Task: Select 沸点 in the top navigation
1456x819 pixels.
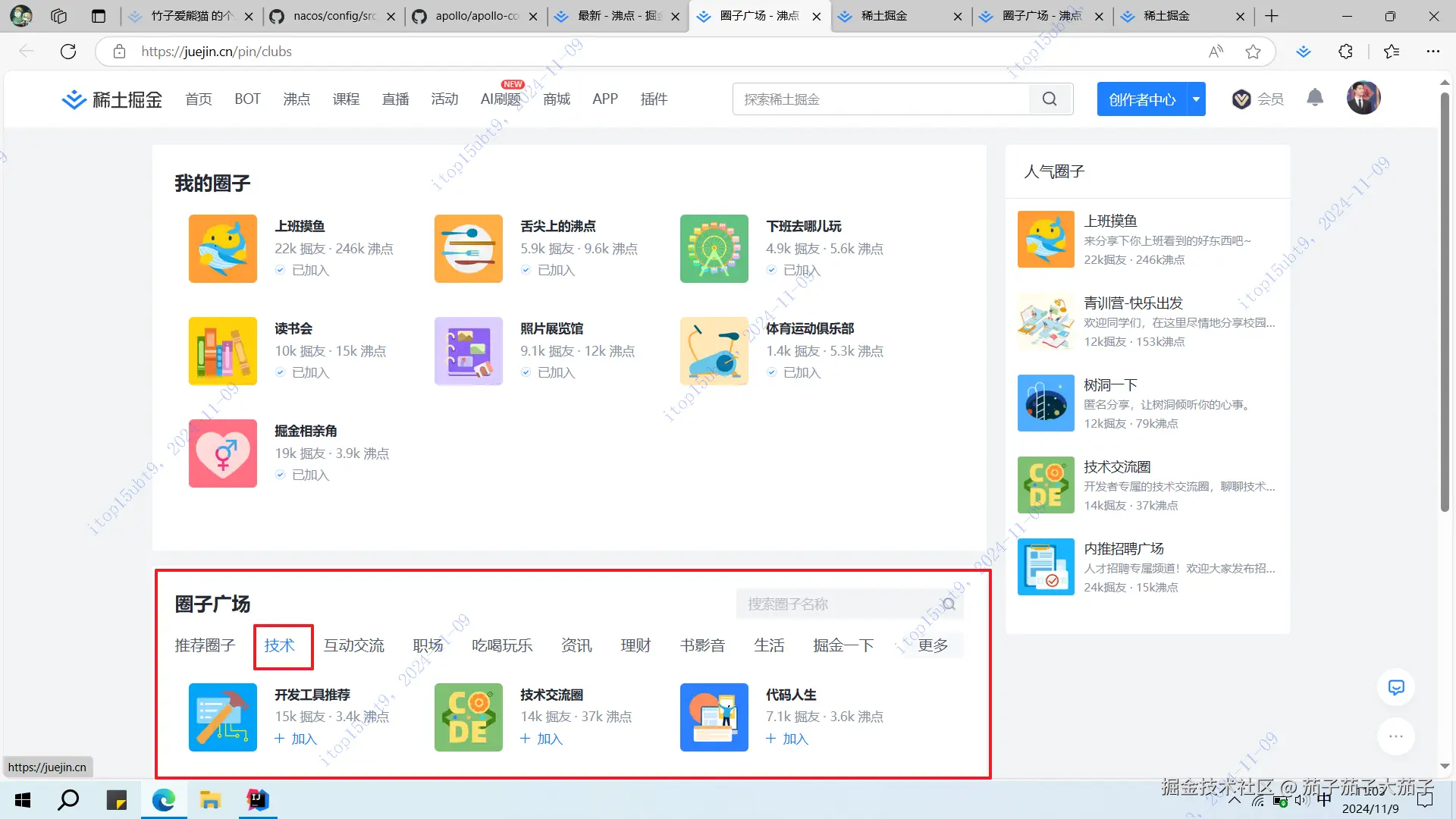Action: pyautogui.click(x=297, y=99)
